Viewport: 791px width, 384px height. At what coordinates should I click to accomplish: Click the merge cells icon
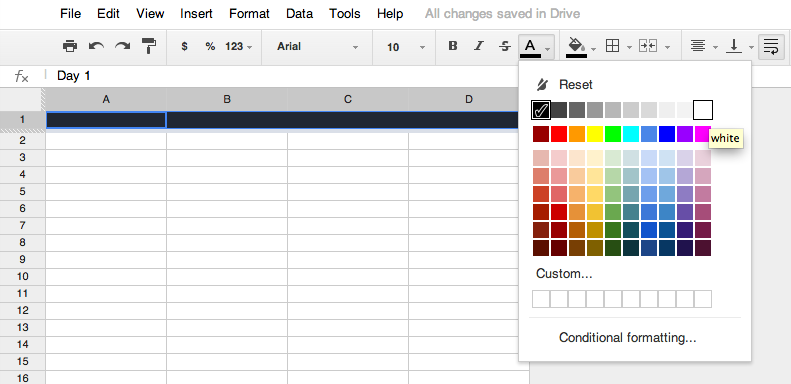(x=648, y=46)
